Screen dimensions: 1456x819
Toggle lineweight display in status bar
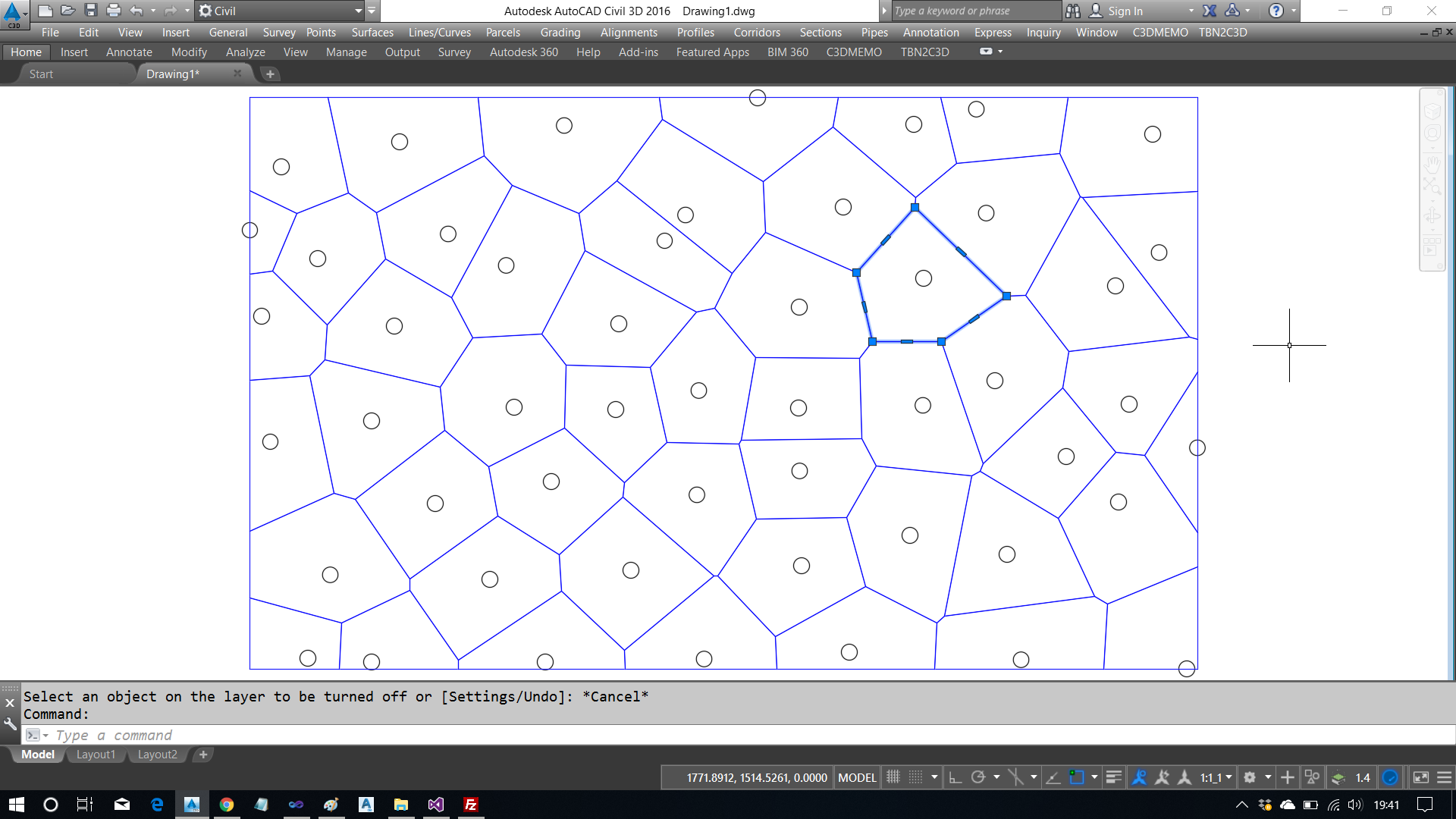click(x=1113, y=777)
